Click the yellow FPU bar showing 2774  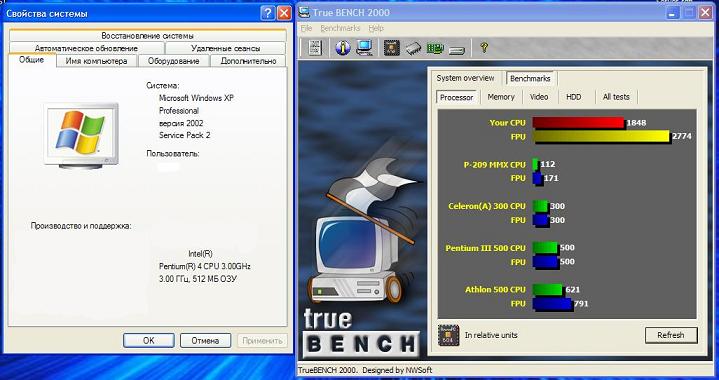[601, 137]
